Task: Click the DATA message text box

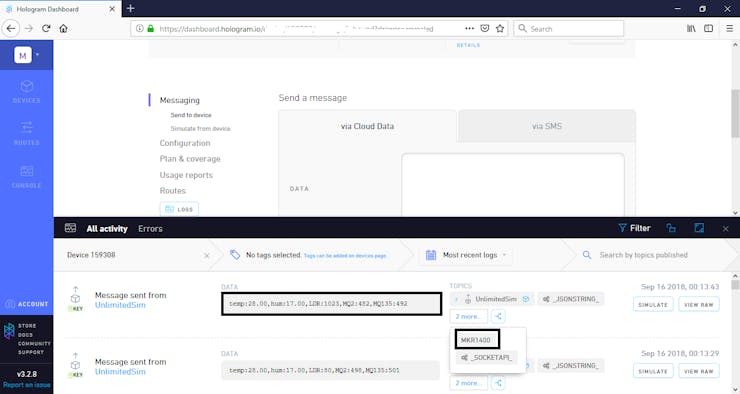Action: pos(513,185)
